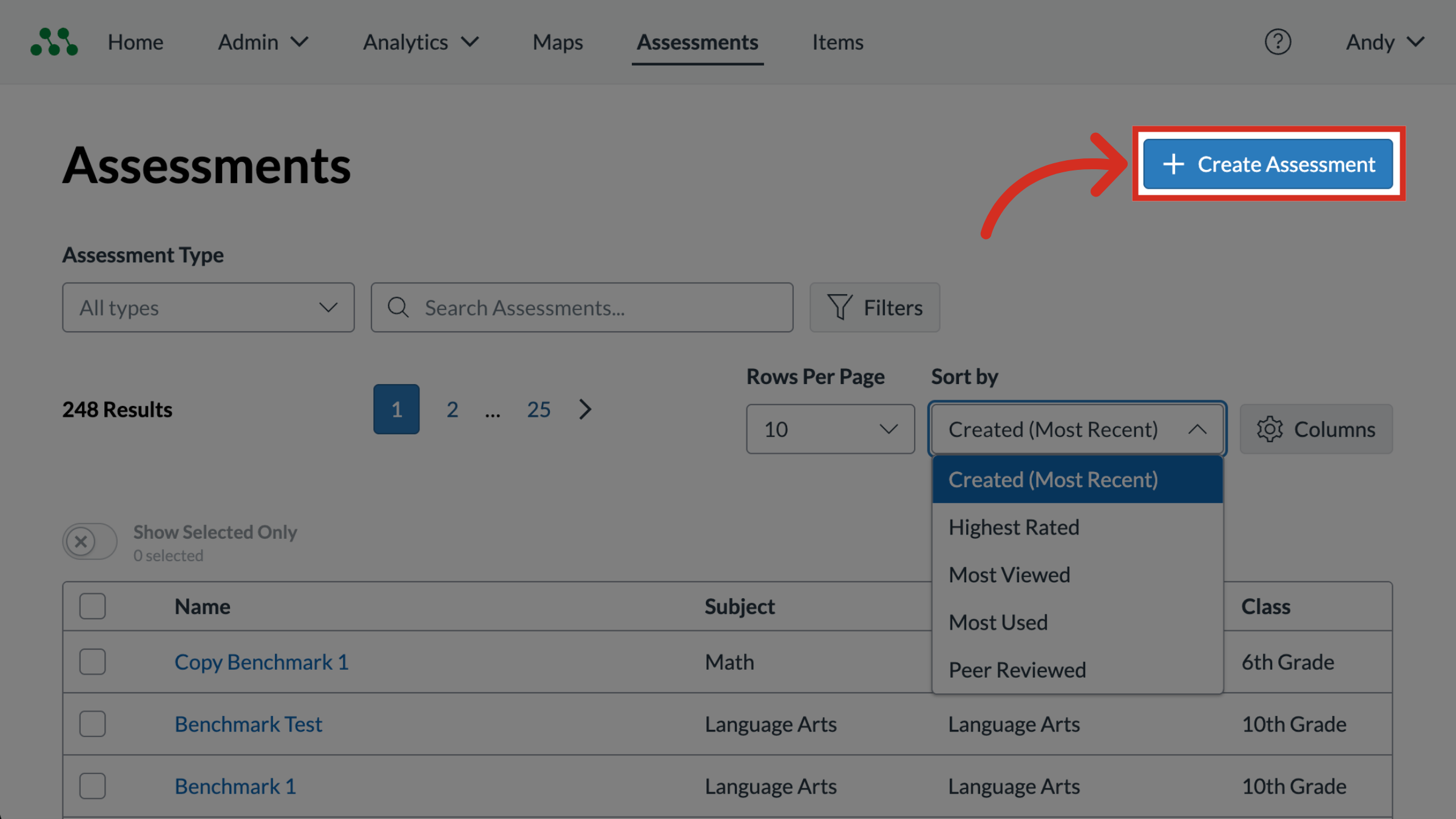Open the Maps tab
Viewport: 1456px width, 819px height.
tap(558, 42)
